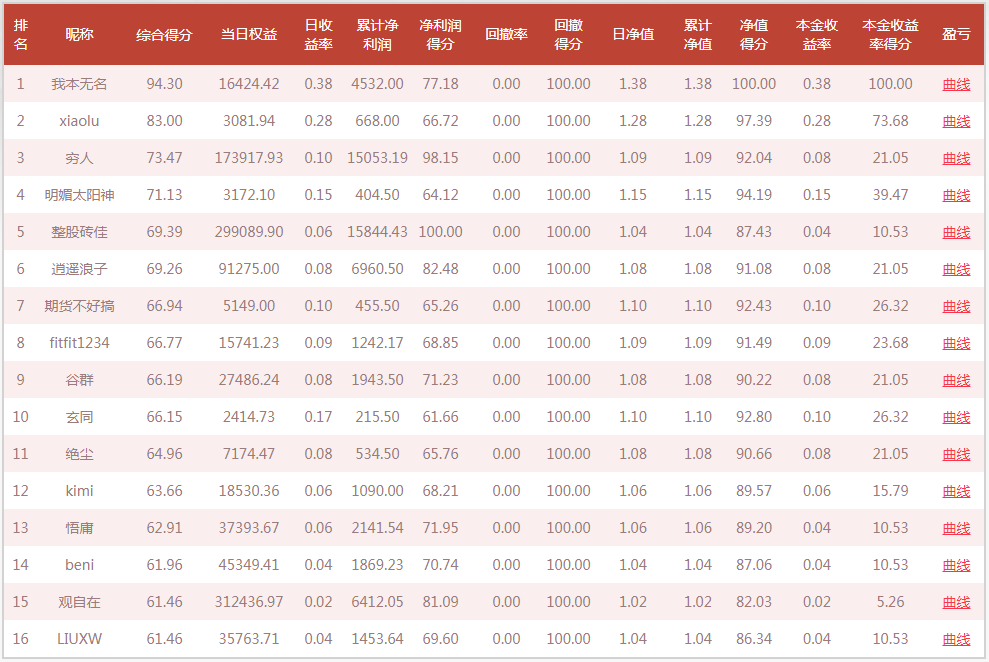989x662 pixels.
Task: Click the equity value 312436.97
Action: [249, 603]
